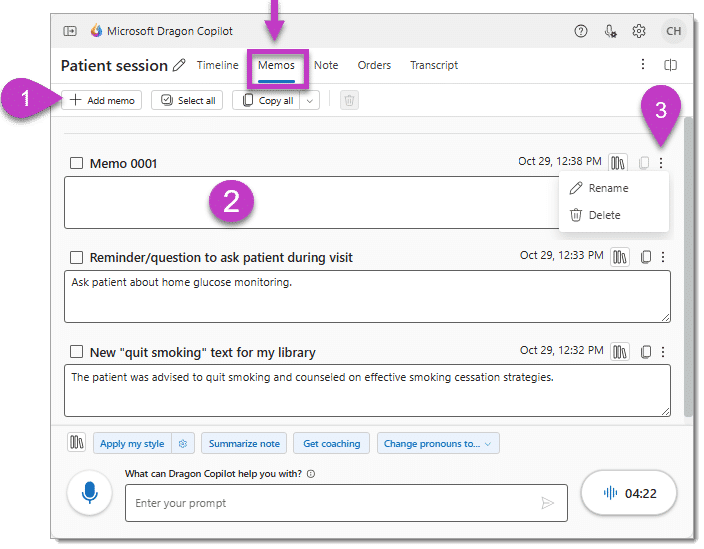Click the Add memo button
Image resolution: width=704 pixels, height=549 pixels.
[x=102, y=100]
